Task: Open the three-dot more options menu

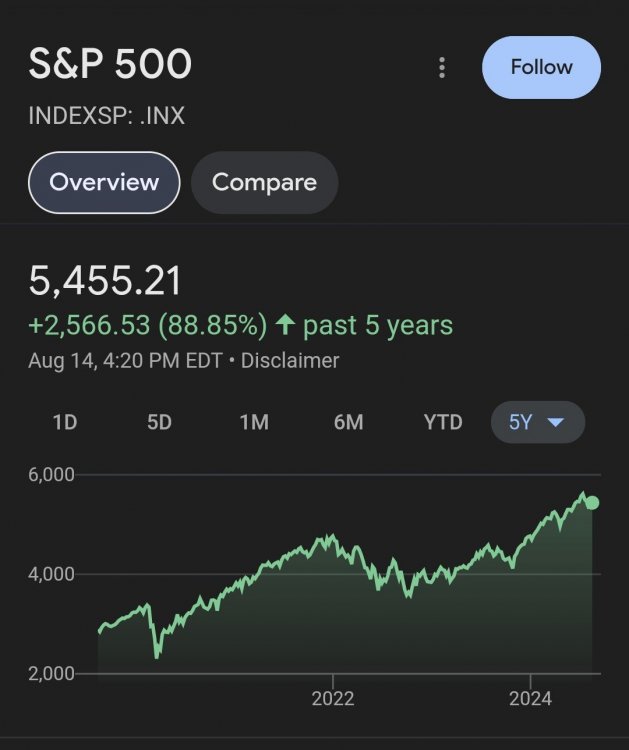Action: [x=442, y=68]
